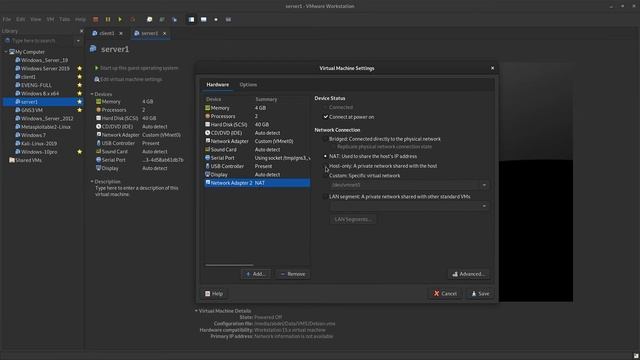
Task: Collapse the Description section on server1 page
Action: click(x=92, y=181)
